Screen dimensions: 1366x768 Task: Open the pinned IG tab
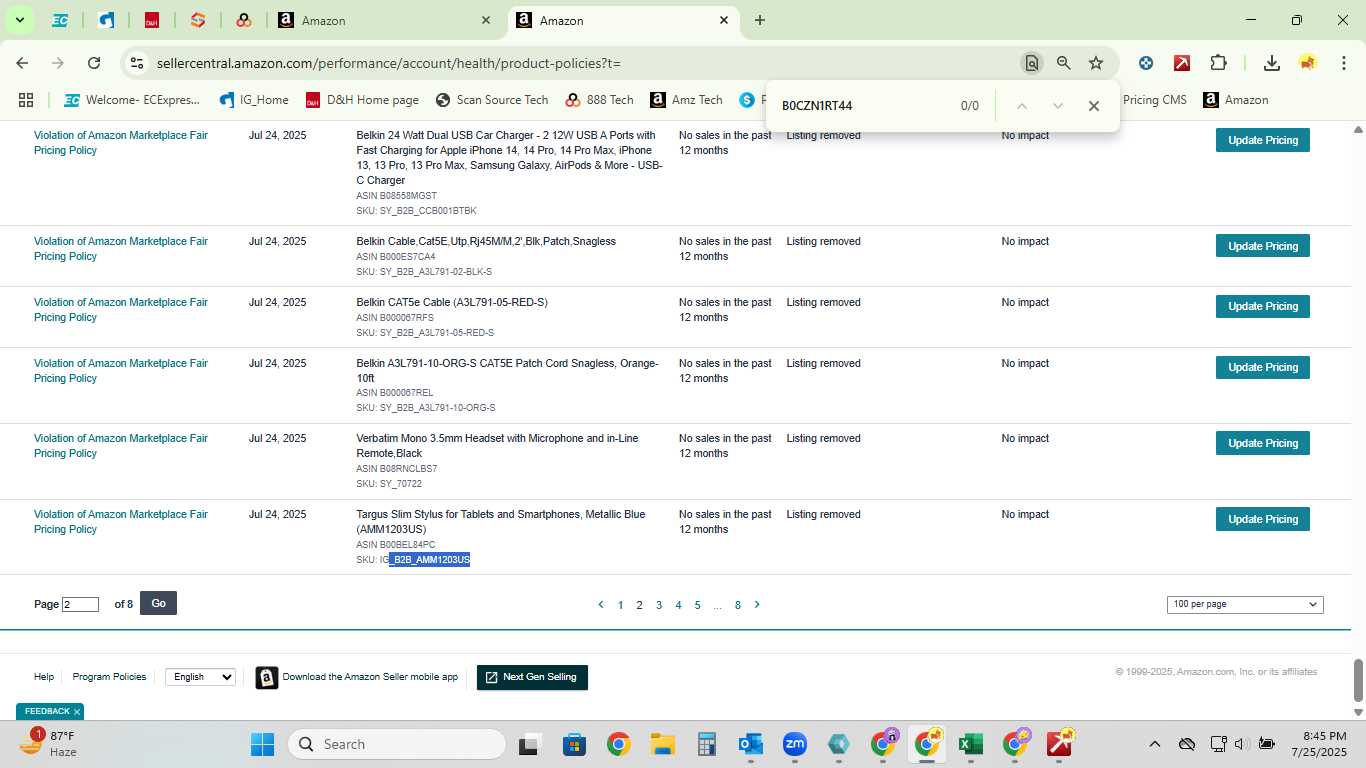tap(106, 20)
